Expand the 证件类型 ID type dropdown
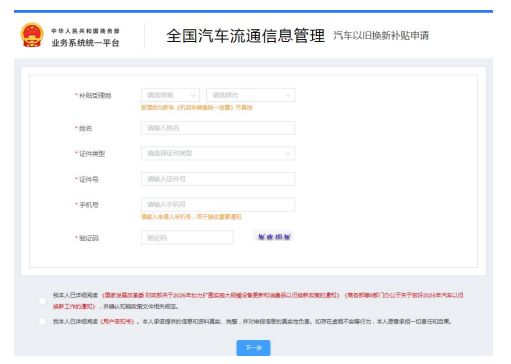511x364 pixels. [218, 153]
